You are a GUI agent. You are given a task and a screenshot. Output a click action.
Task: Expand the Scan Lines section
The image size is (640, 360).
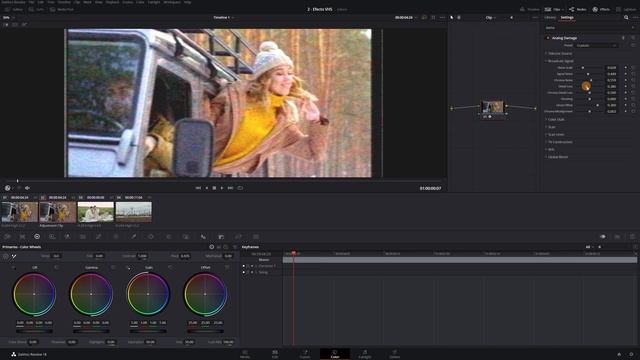click(x=555, y=134)
